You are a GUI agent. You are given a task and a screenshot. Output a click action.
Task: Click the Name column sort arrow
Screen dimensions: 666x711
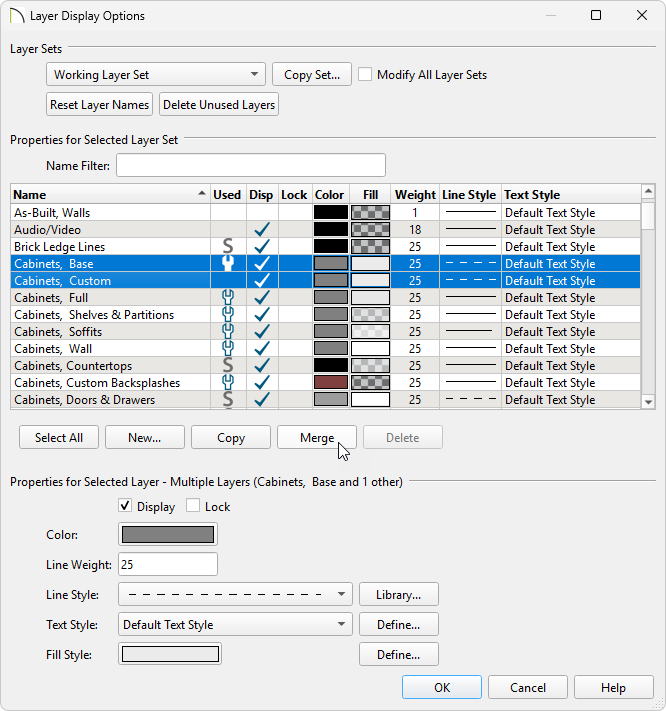202,194
